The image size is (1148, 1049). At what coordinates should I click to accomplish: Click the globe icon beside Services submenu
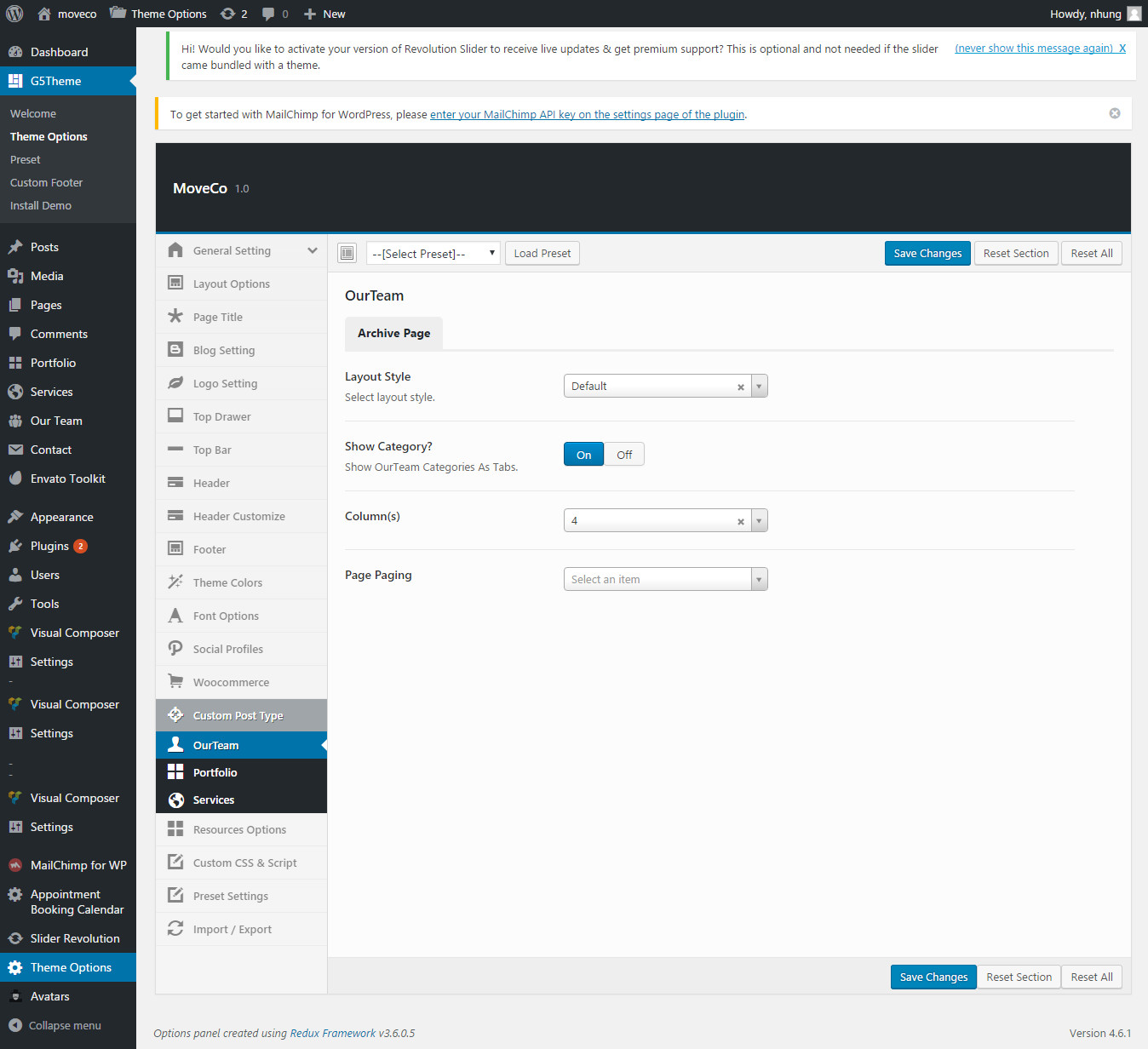point(175,800)
